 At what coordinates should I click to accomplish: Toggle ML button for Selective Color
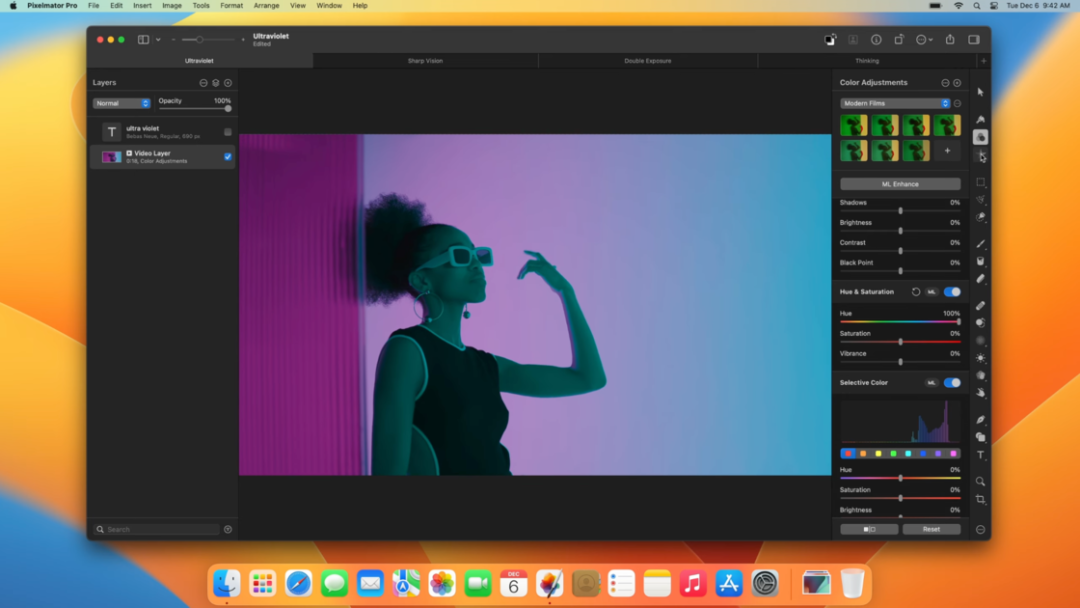[932, 383]
